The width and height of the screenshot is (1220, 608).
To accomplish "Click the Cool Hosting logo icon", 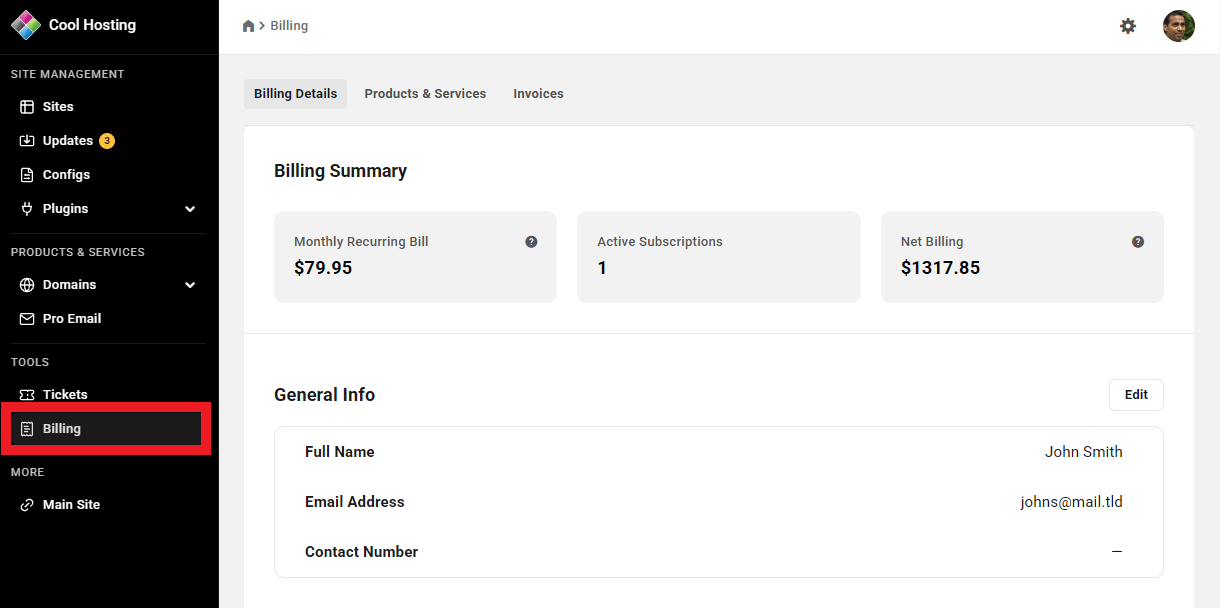I will 26,25.
